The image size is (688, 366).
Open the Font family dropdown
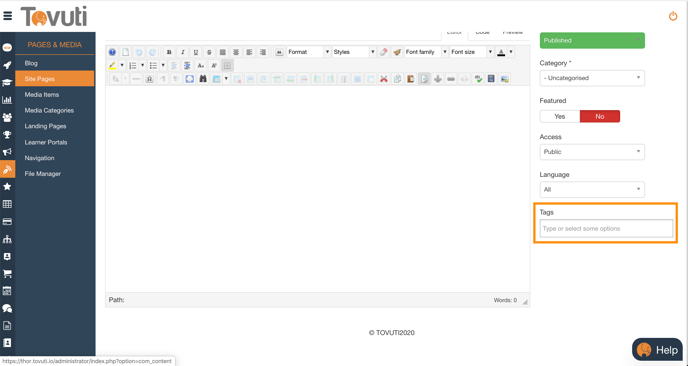pos(426,52)
